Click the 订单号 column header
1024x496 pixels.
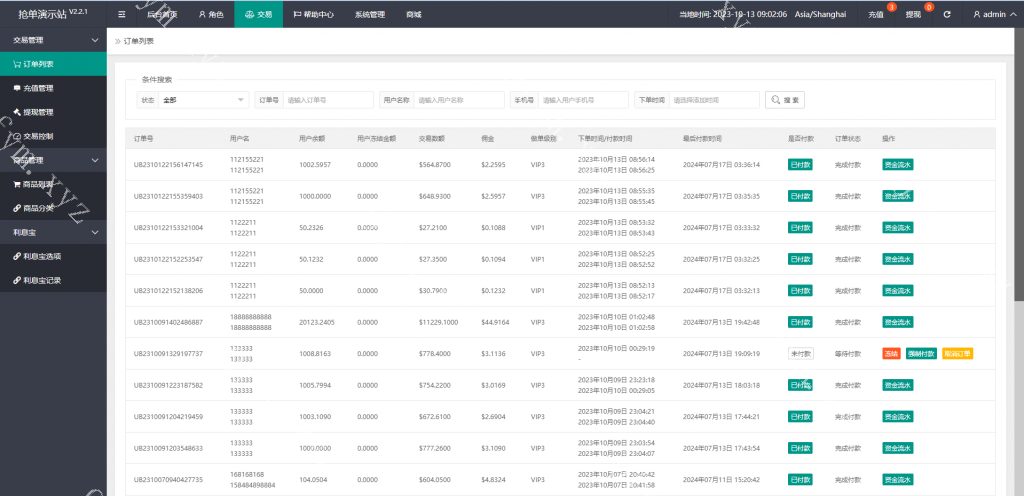[x=144, y=139]
